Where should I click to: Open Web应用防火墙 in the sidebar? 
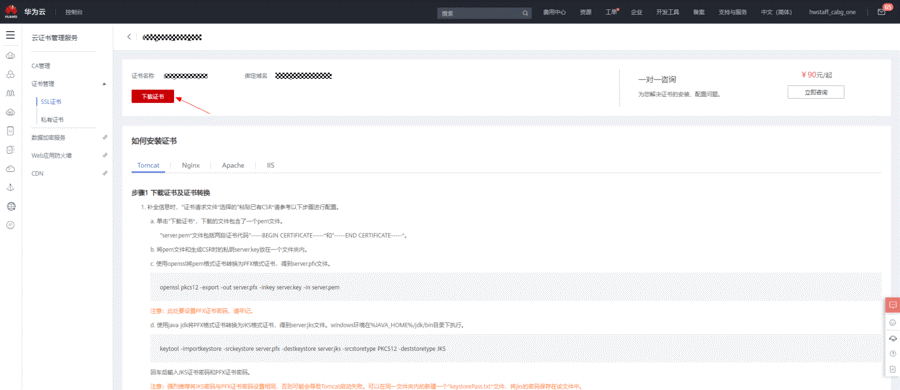coord(51,155)
